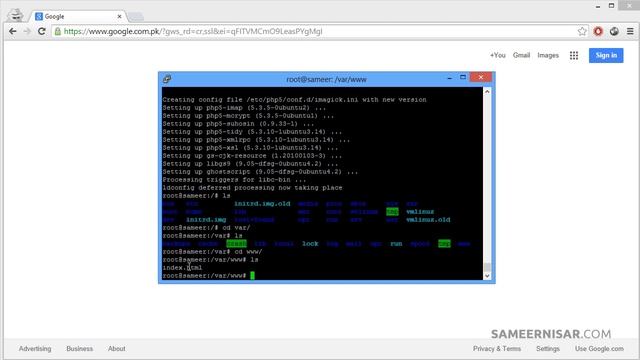Click the 'Setting up php5-imap' line
The image size is (640, 360).
[244, 108]
